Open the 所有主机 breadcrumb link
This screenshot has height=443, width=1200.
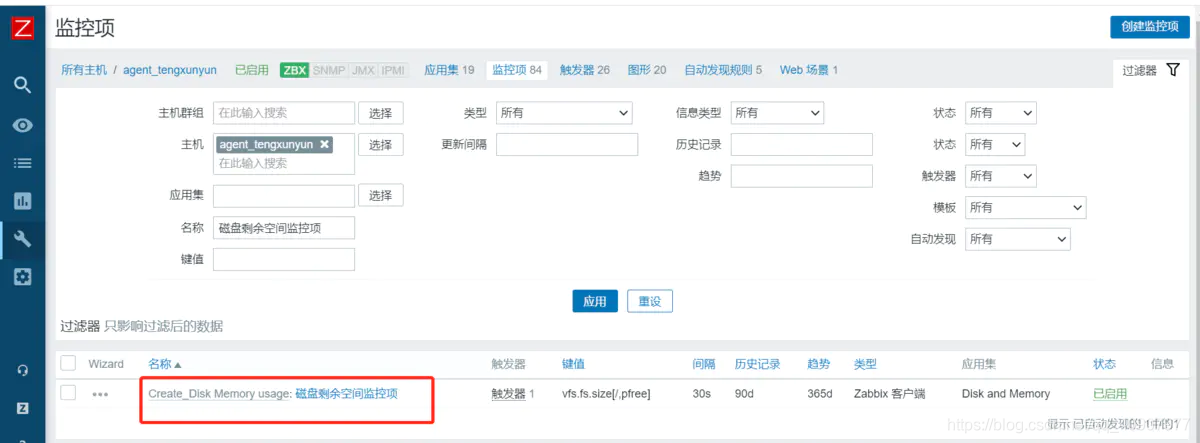coord(84,70)
